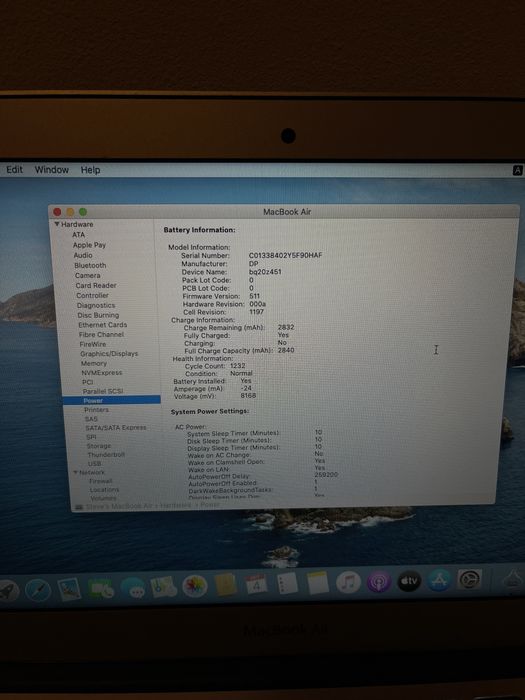This screenshot has width=525, height=700.
Task: Open the App Store from the dock
Action: pos(439,580)
